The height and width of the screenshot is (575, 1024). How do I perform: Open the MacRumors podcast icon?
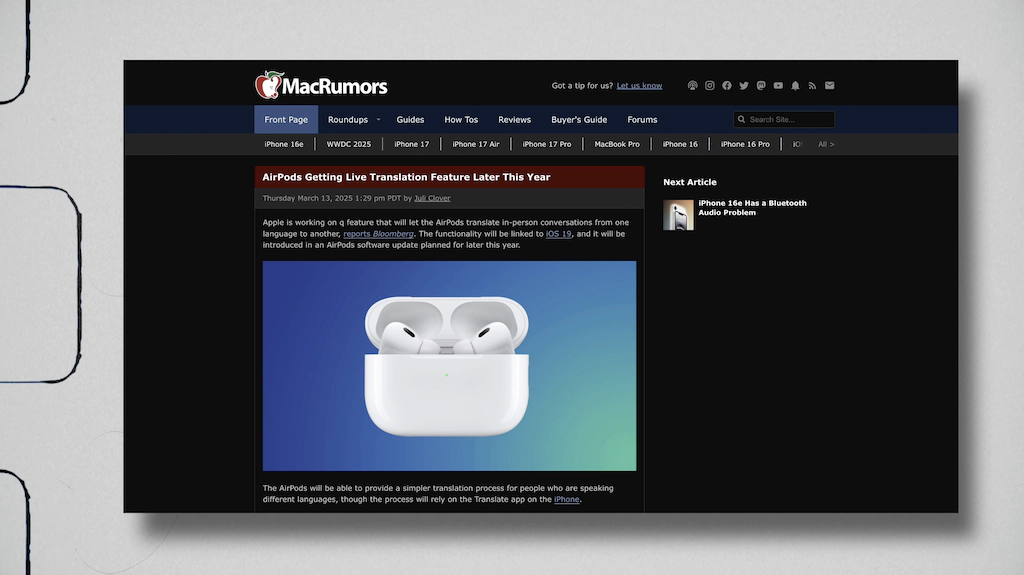click(692, 86)
